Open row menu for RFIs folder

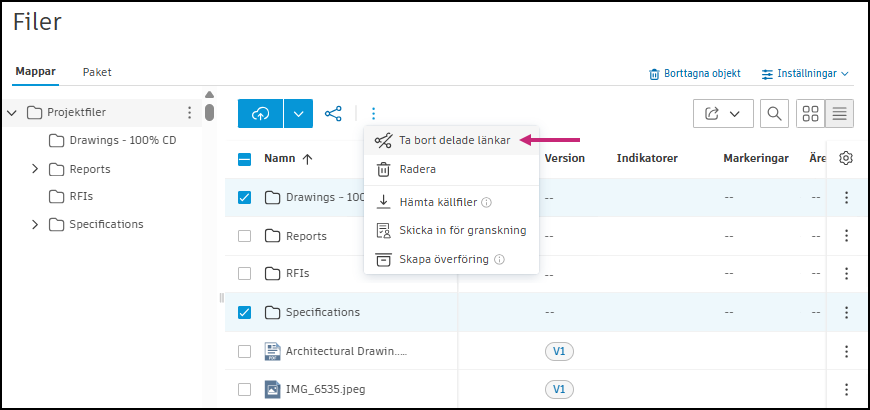point(847,274)
